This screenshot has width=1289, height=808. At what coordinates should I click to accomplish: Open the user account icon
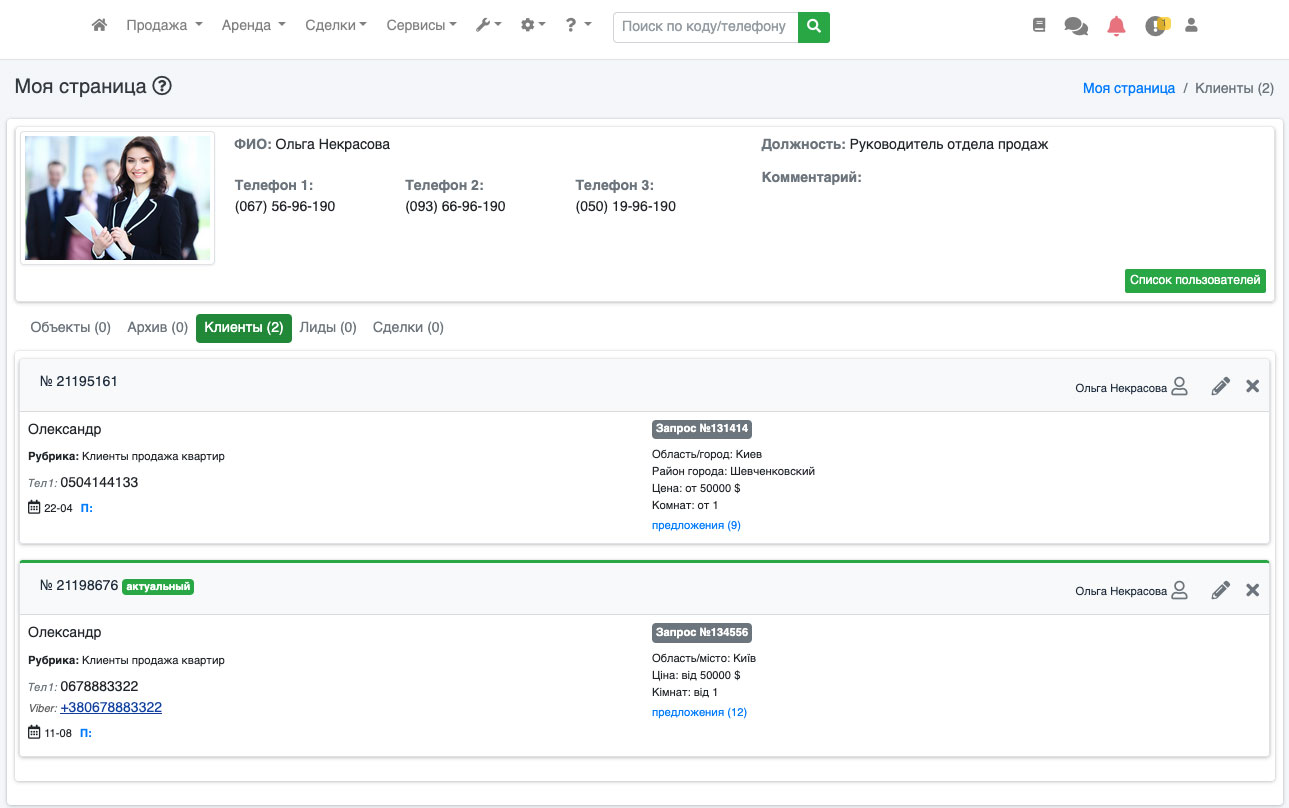pyautogui.click(x=1191, y=26)
